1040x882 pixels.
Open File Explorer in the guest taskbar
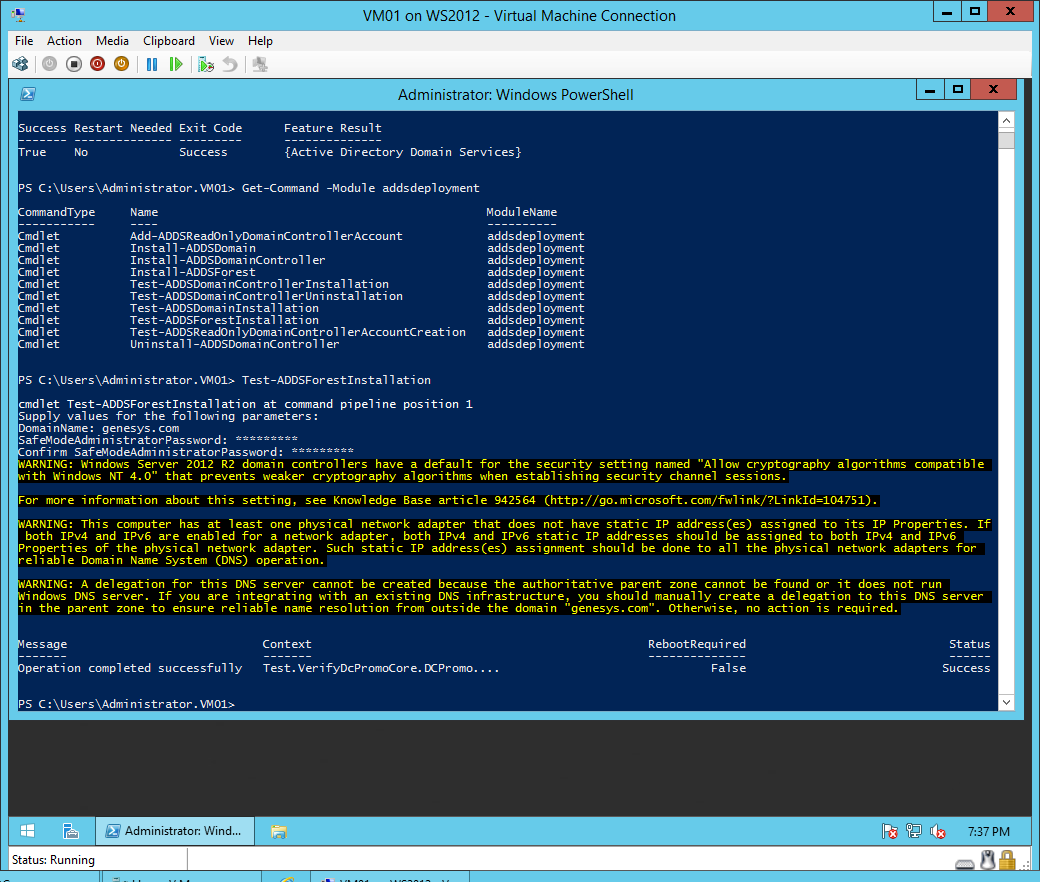[279, 831]
